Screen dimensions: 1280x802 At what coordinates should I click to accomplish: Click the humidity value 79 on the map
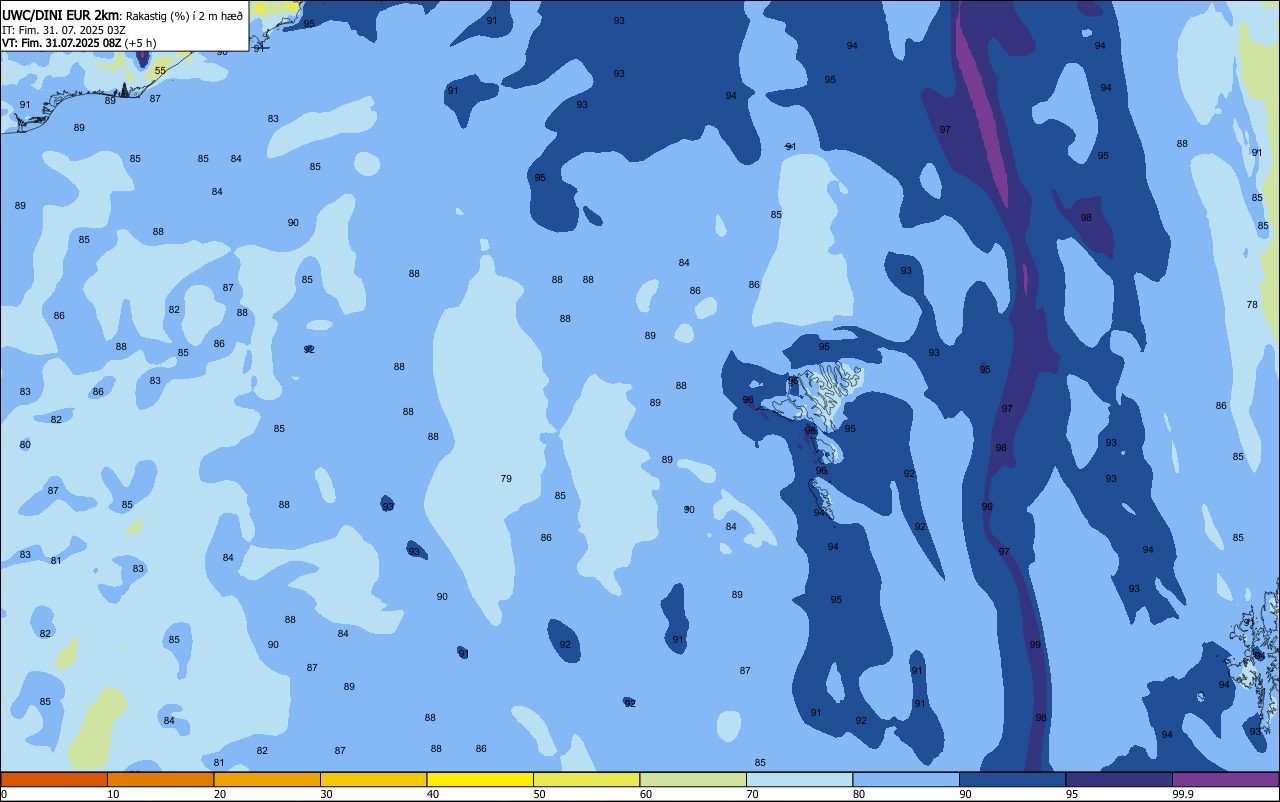click(x=506, y=479)
